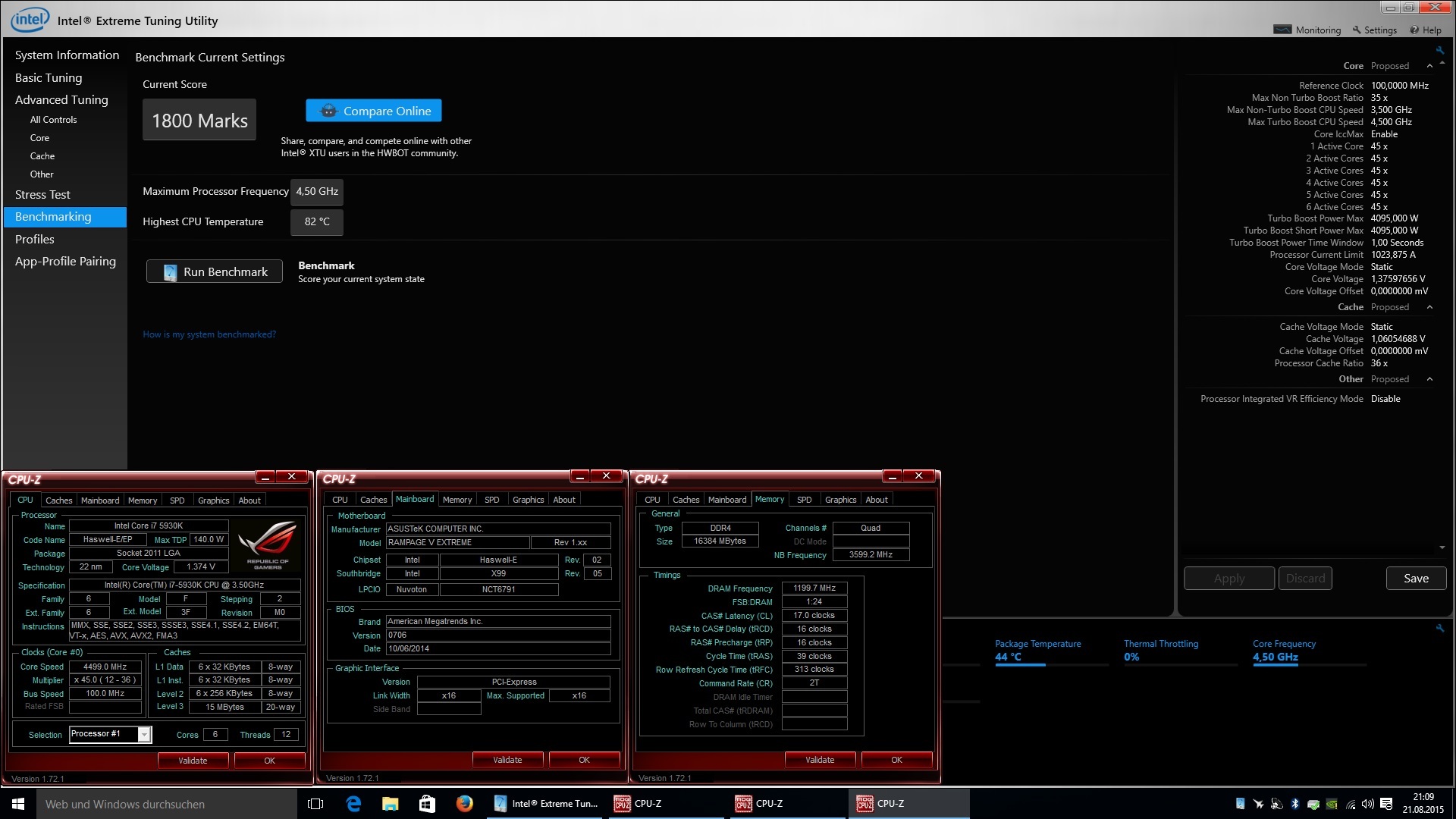Click wrench icon atop the monitoring panel
This screenshot has width=1456, height=819.
click(x=1439, y=628)
